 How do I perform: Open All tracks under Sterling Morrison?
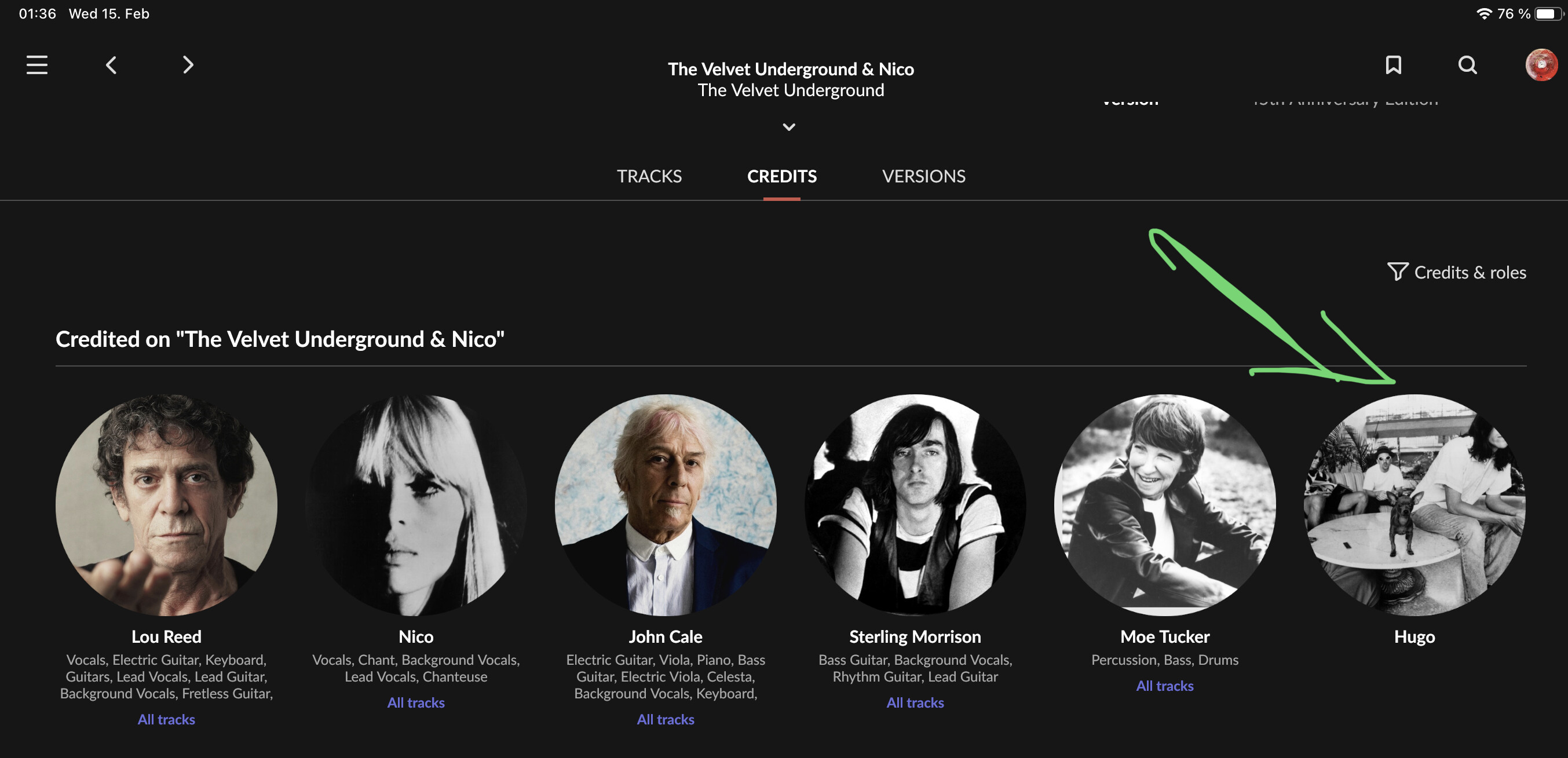click(915, 702)
